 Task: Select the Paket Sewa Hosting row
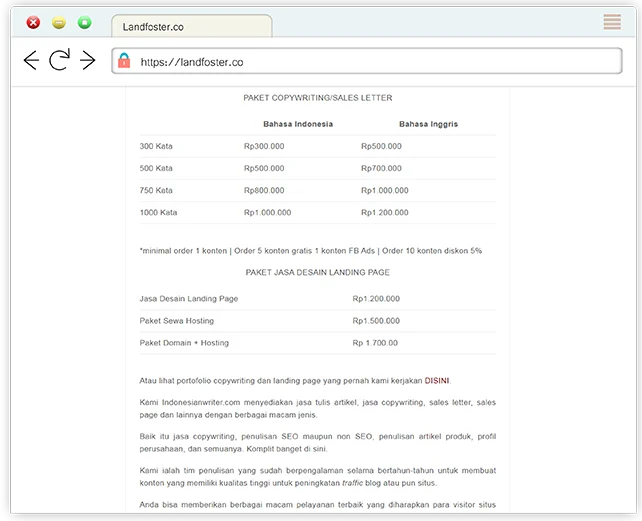177,320
